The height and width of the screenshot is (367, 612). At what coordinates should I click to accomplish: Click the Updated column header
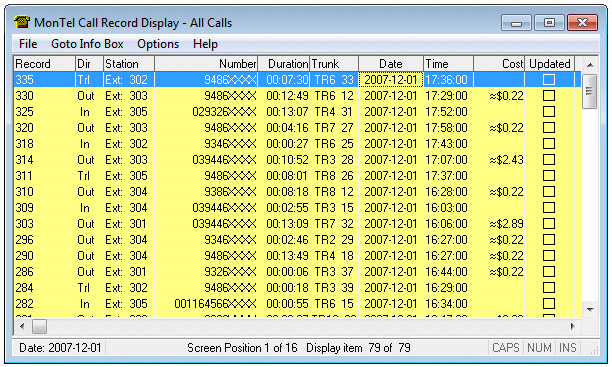click(x=550, y=64)
